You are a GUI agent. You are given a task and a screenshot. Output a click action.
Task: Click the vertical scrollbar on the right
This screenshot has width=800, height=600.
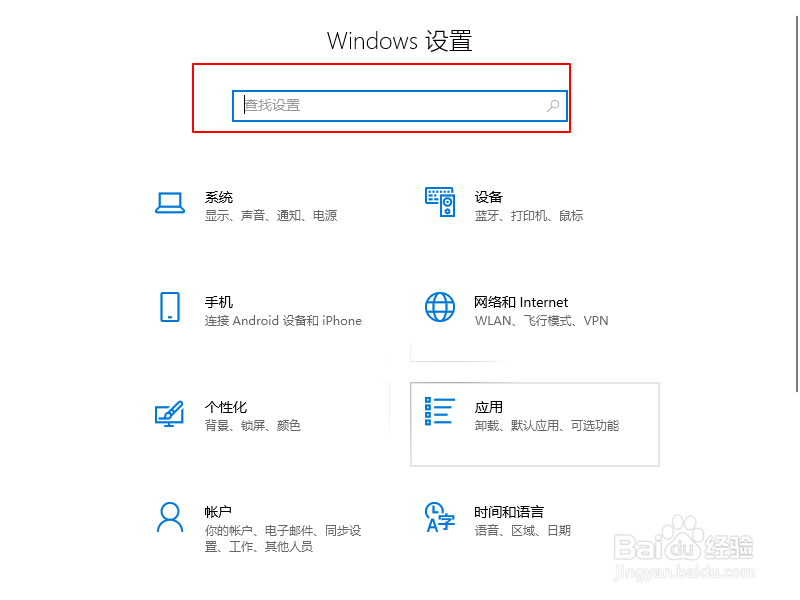coord(796,204)
